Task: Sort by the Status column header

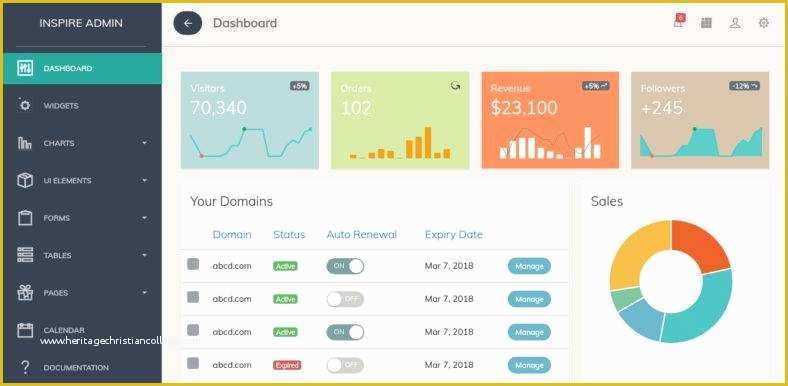Action: tap(289, 235)
